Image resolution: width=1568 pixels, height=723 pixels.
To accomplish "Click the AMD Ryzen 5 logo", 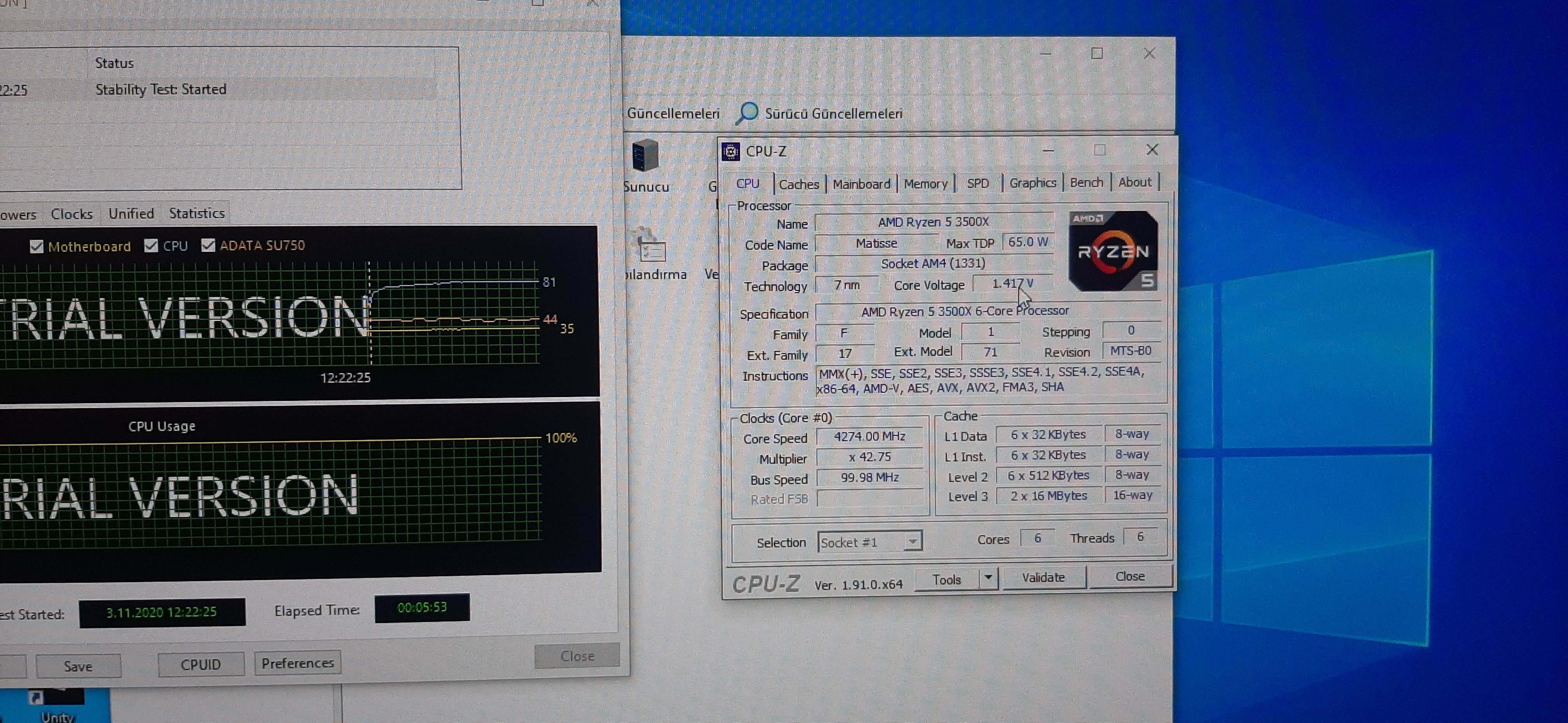I will [x=1113, y=251].
